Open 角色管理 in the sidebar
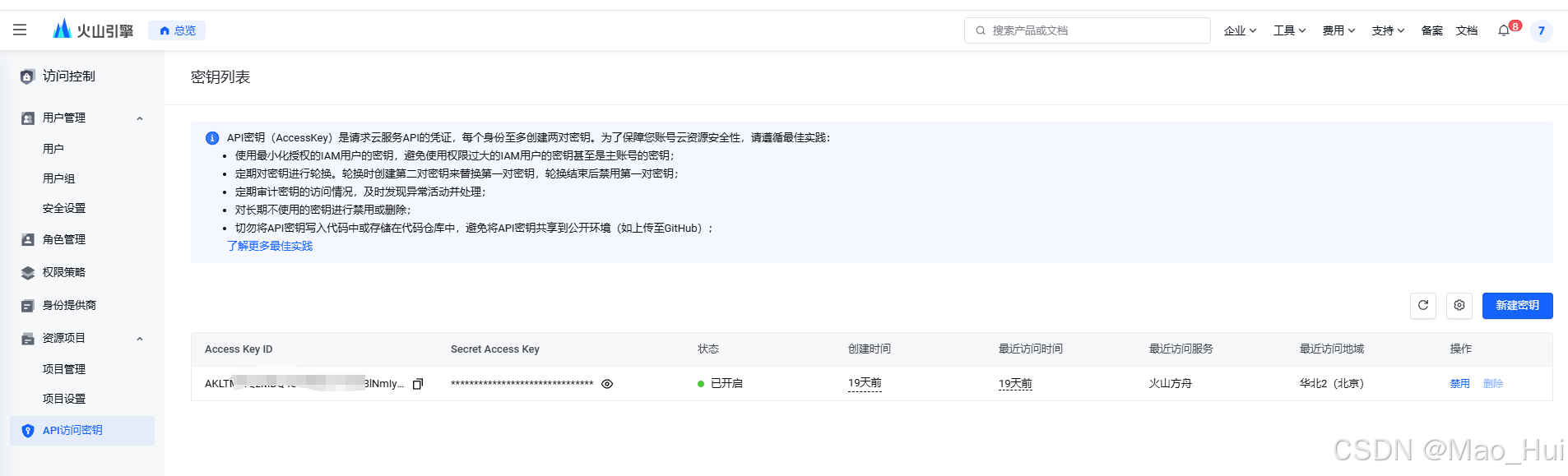The image size is (1568, 476). 64,239
